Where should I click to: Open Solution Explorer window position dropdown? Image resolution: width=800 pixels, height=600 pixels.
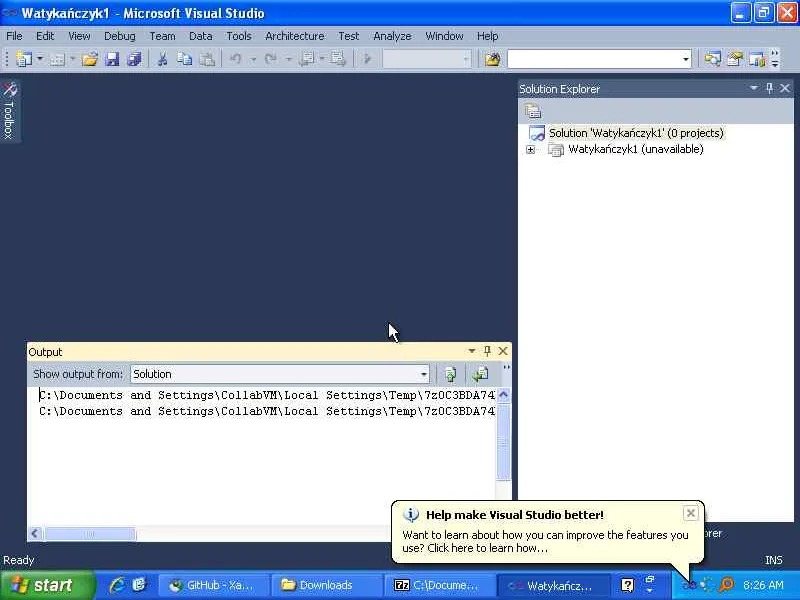754,88
